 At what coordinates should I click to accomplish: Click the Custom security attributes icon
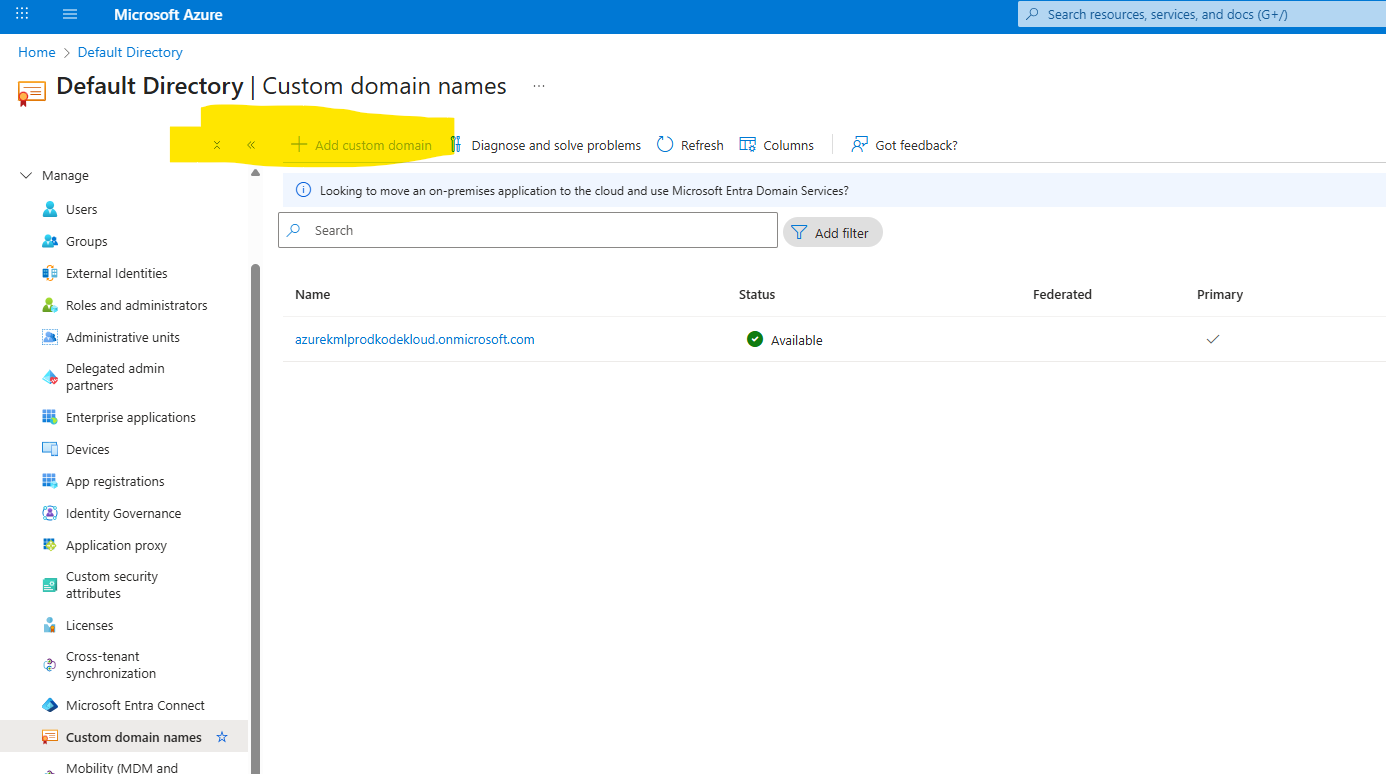click(x=50, y=585)
